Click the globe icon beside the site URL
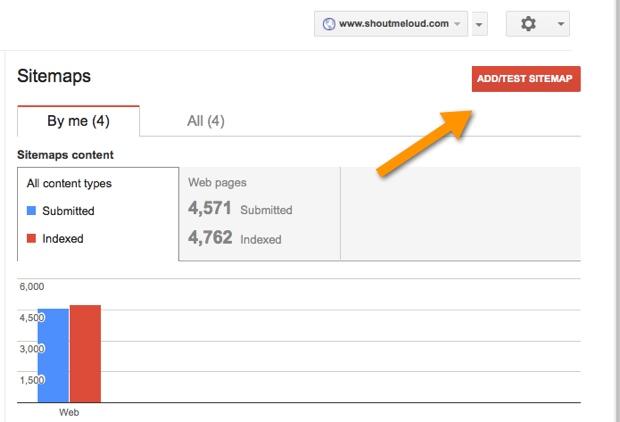 329,24
